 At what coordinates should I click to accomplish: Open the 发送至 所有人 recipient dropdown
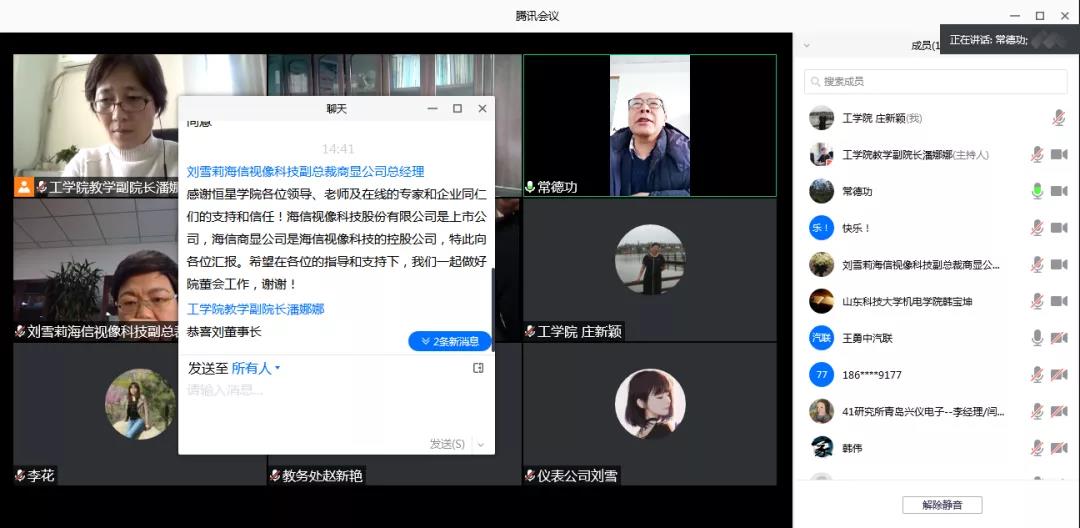click(x=256, y=369)
